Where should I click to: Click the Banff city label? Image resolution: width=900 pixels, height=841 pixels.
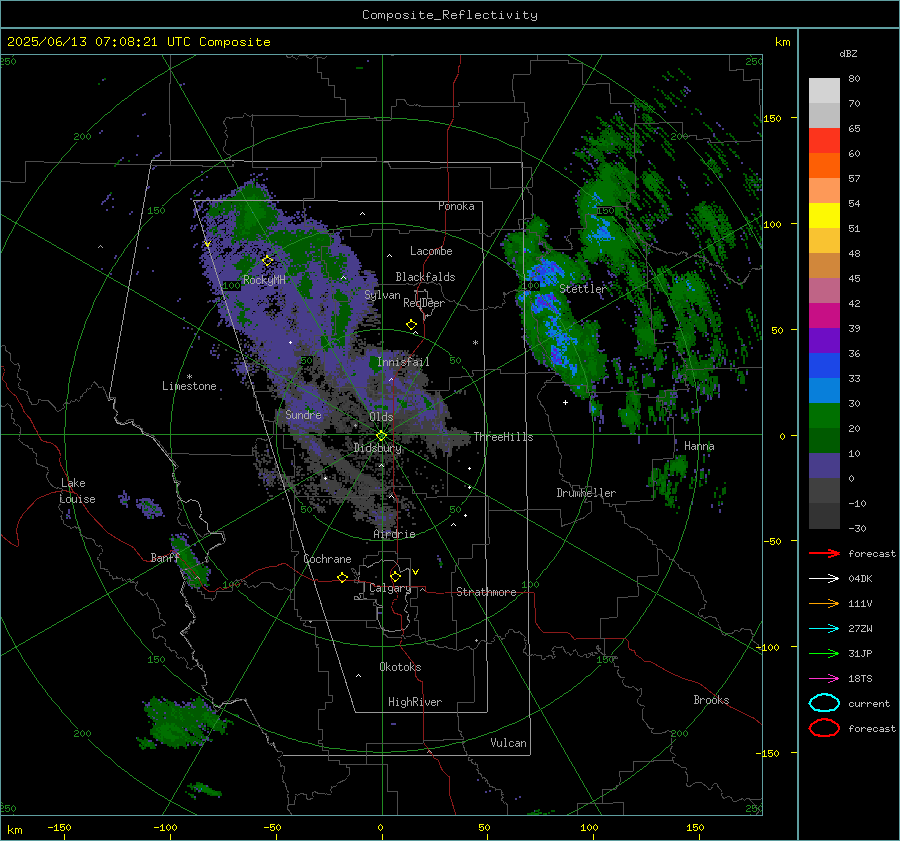165,558
